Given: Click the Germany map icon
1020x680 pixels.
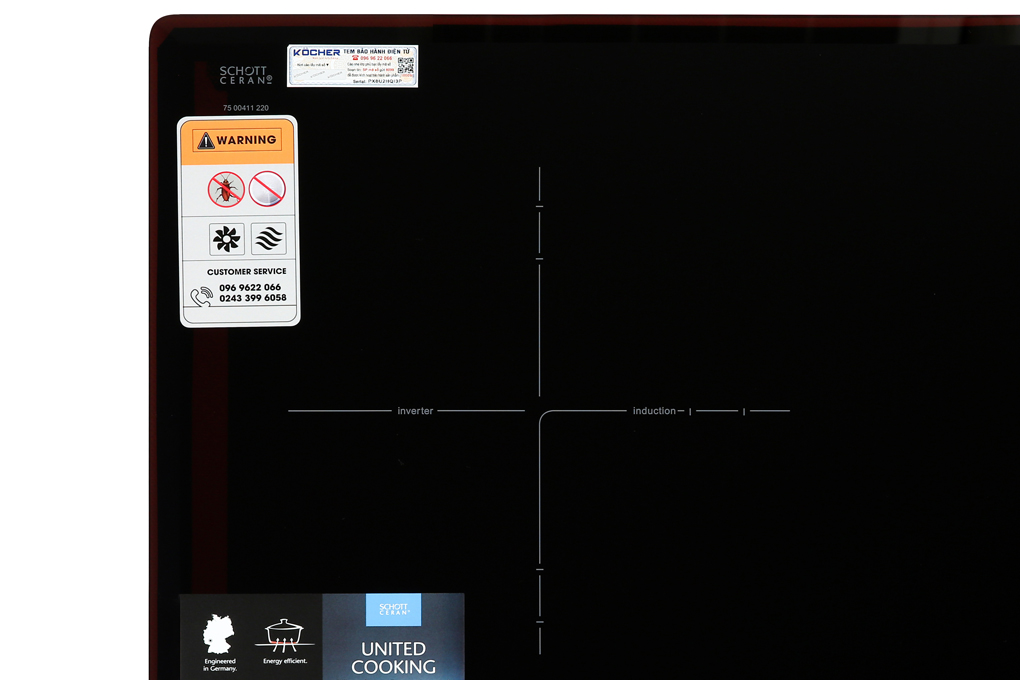Looking at the screenshot, I should (219, 634).
